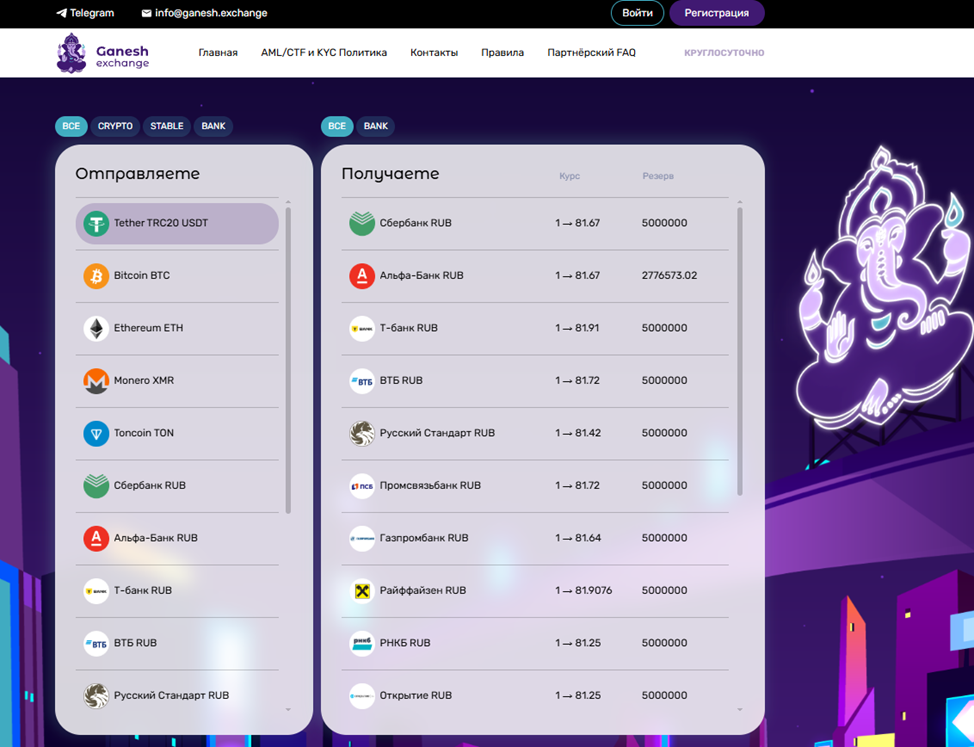Open the Правила page
This screenshot has width=974, height=747.
pos(503,53)
